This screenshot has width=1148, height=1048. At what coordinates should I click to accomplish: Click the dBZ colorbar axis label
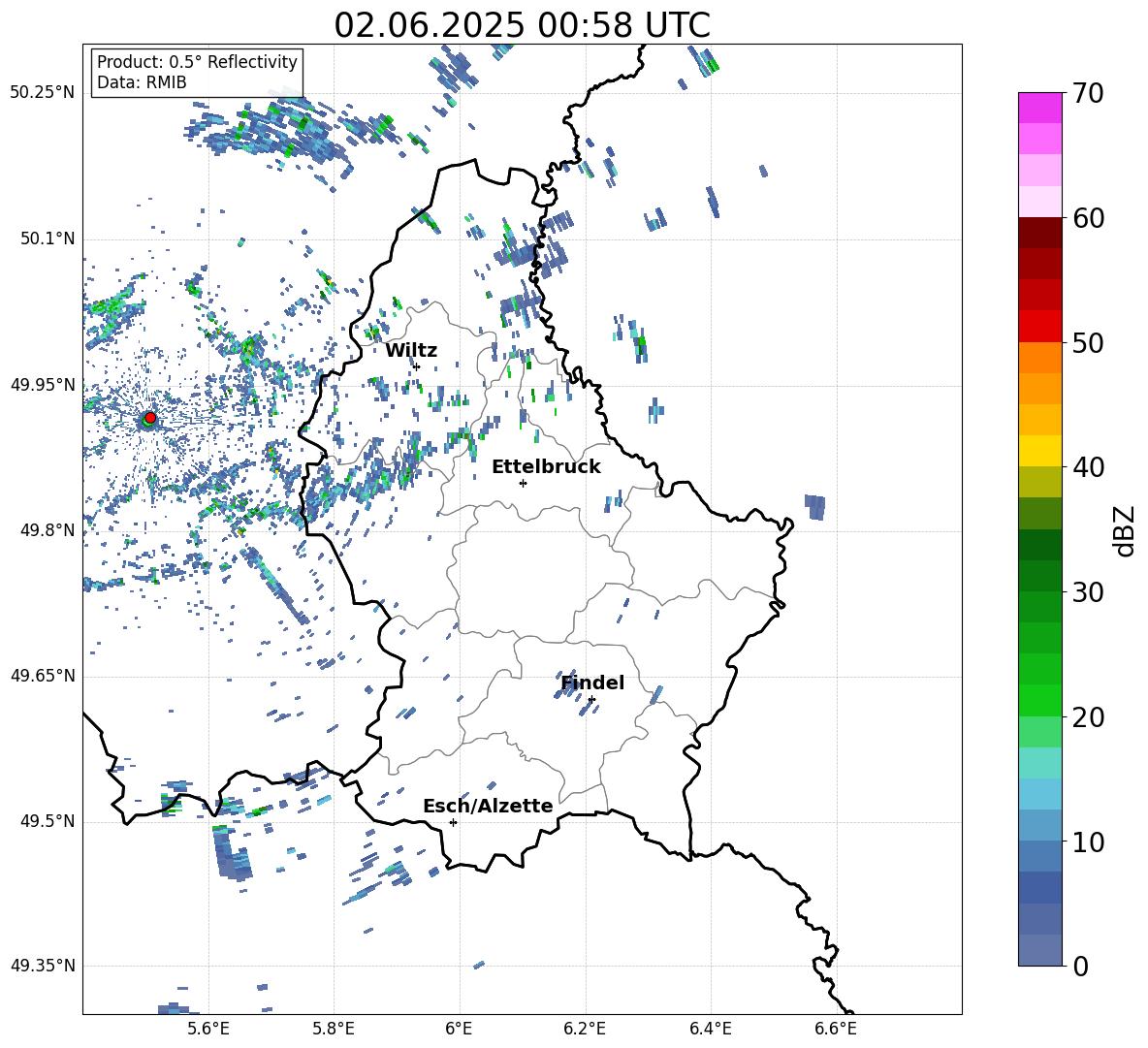pos(1126,530)
